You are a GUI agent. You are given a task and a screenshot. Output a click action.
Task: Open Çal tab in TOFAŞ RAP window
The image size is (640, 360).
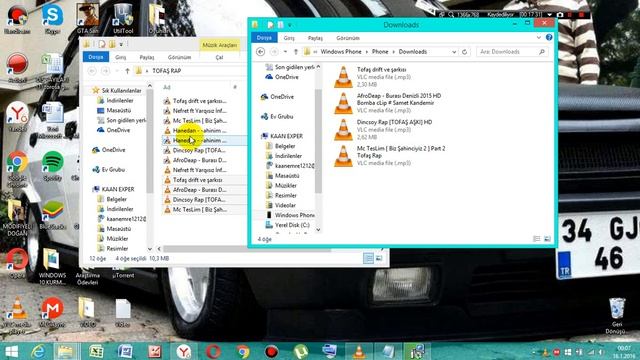click(220, 58)
